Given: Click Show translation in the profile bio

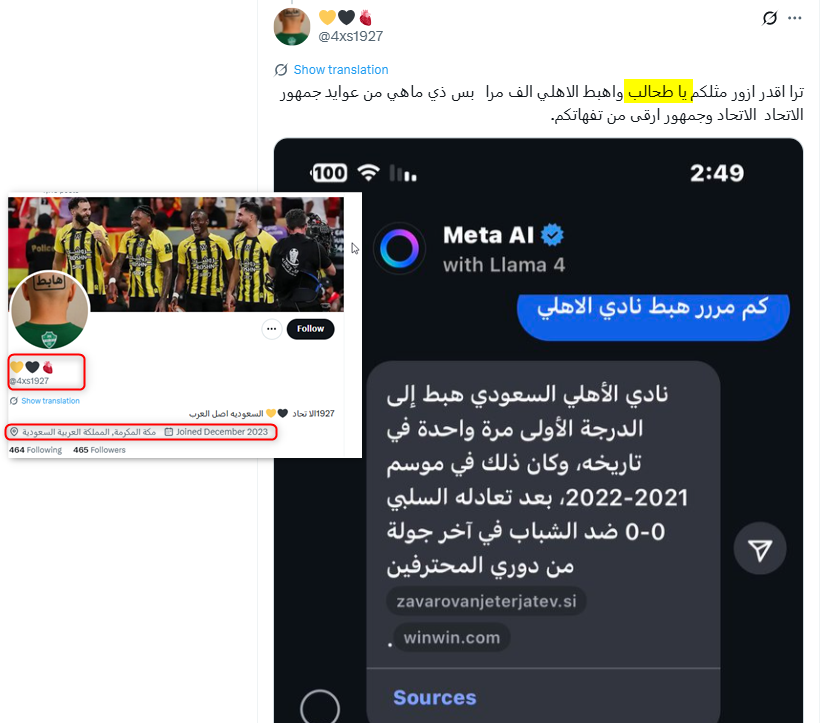Looking at the screenshot, I should pos(50,401).
